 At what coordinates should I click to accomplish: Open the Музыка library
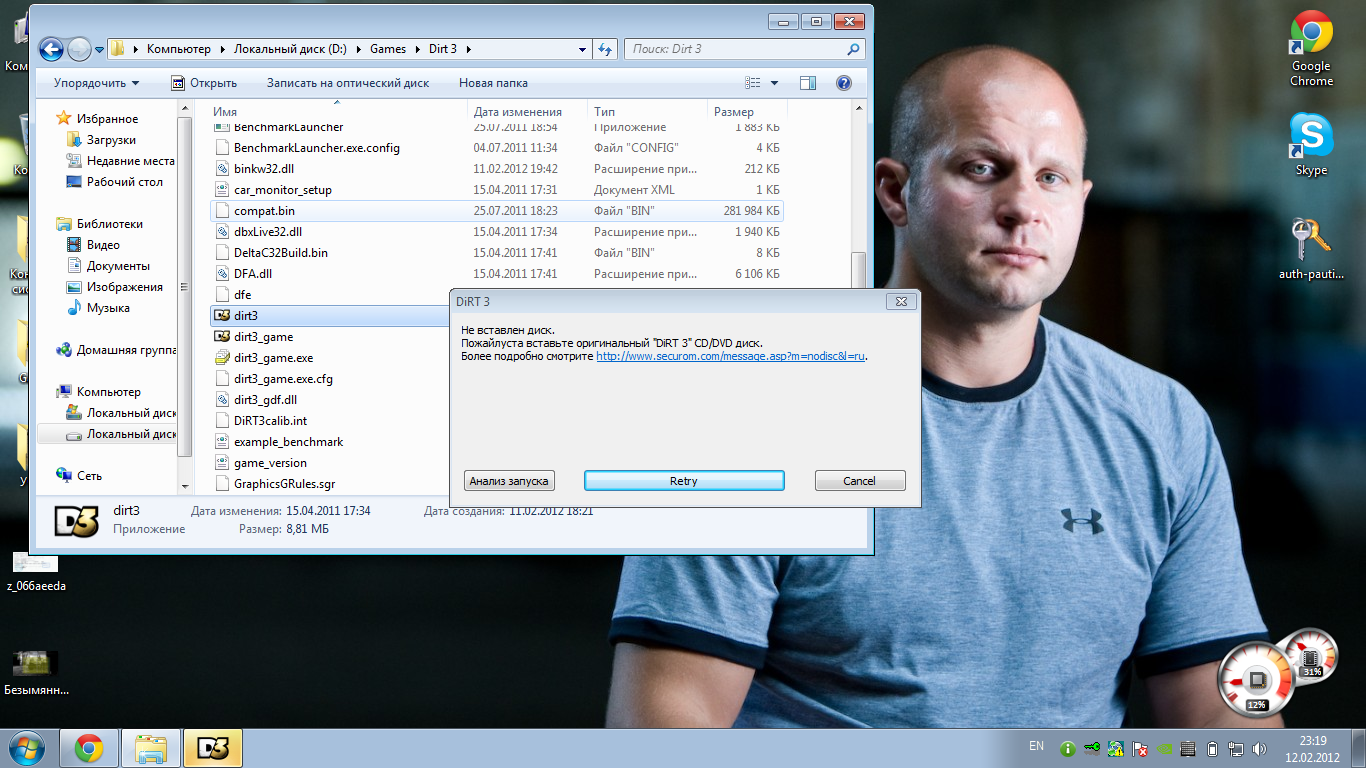108,308
